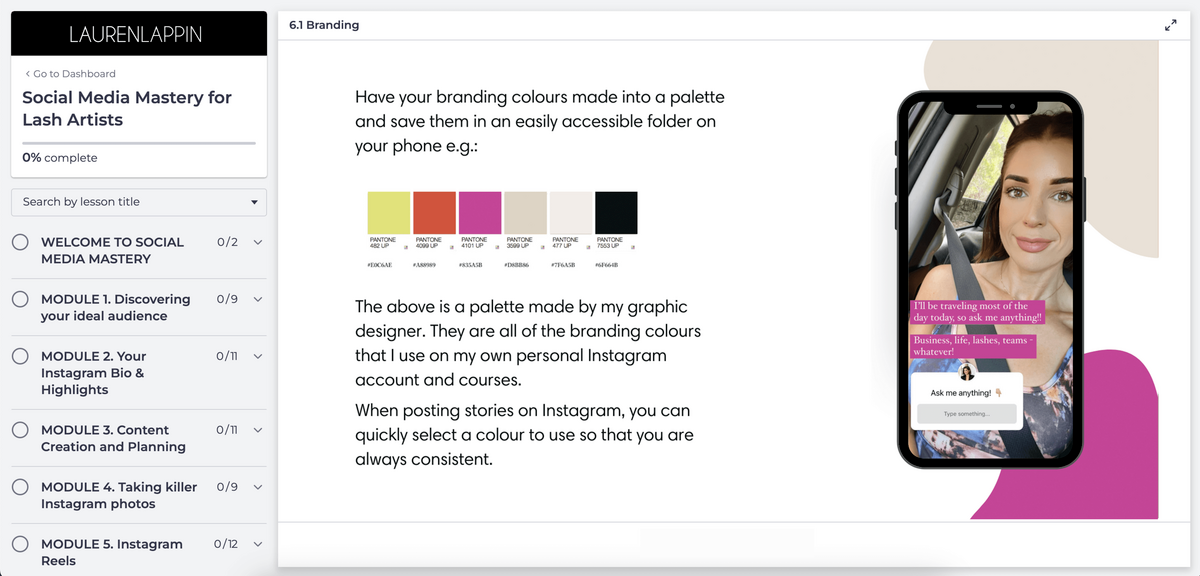Click the Social Media Mastery for Lash Artists title

pos(127,108)
